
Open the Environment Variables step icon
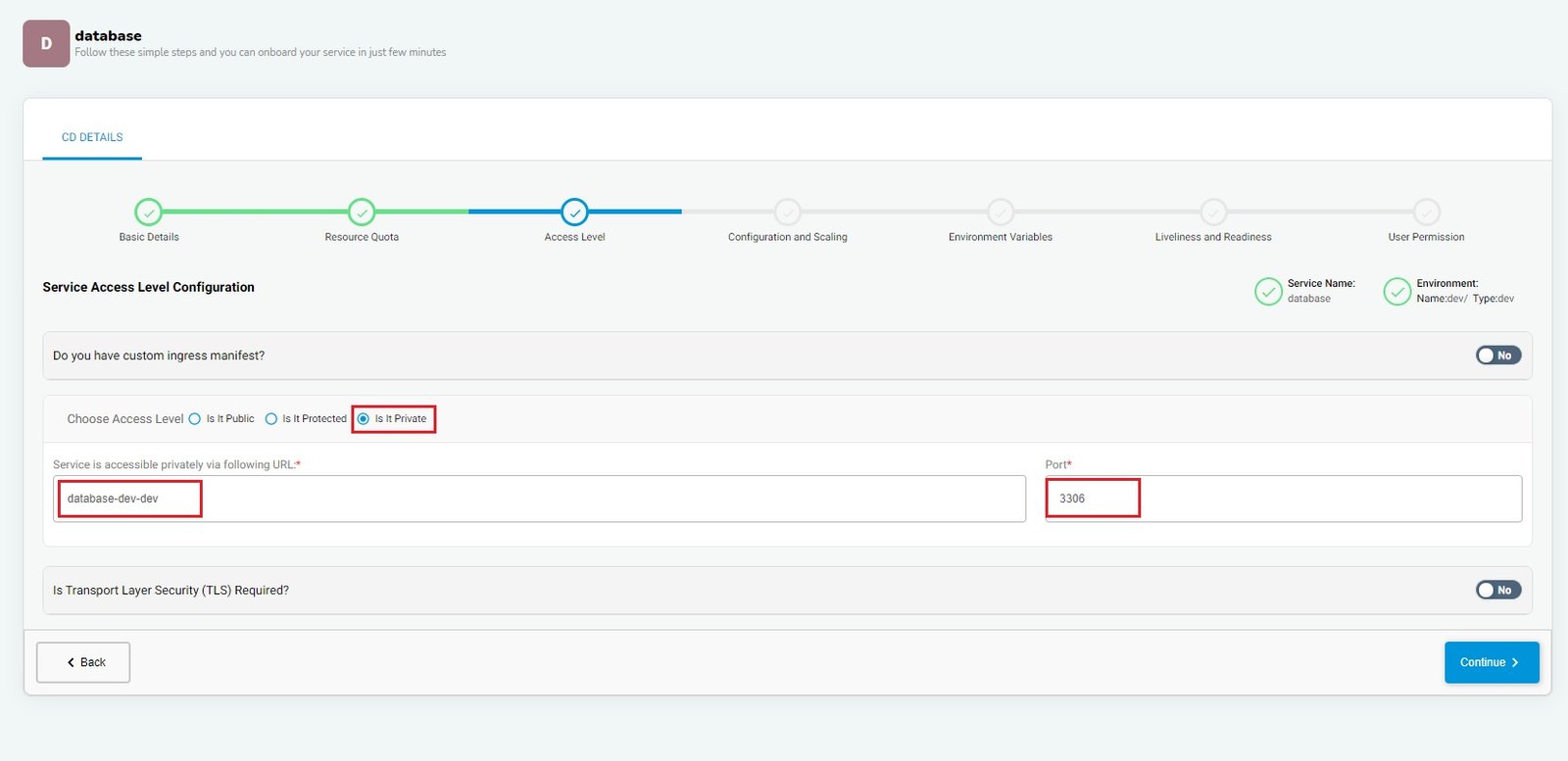click(x=1000, y=212)
